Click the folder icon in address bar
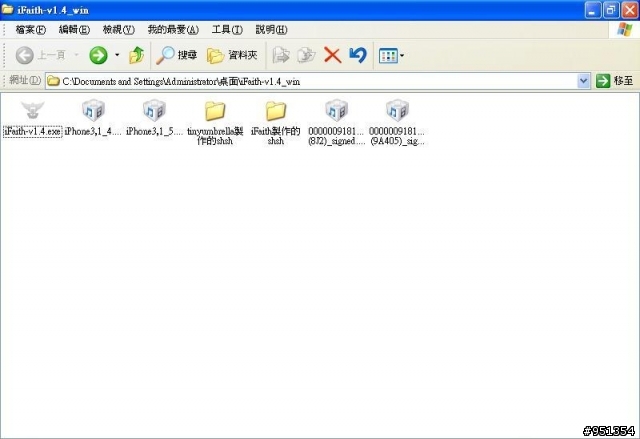Image resolution: width=640 pixels, height=439 pixels. click(x=53, y=81)
